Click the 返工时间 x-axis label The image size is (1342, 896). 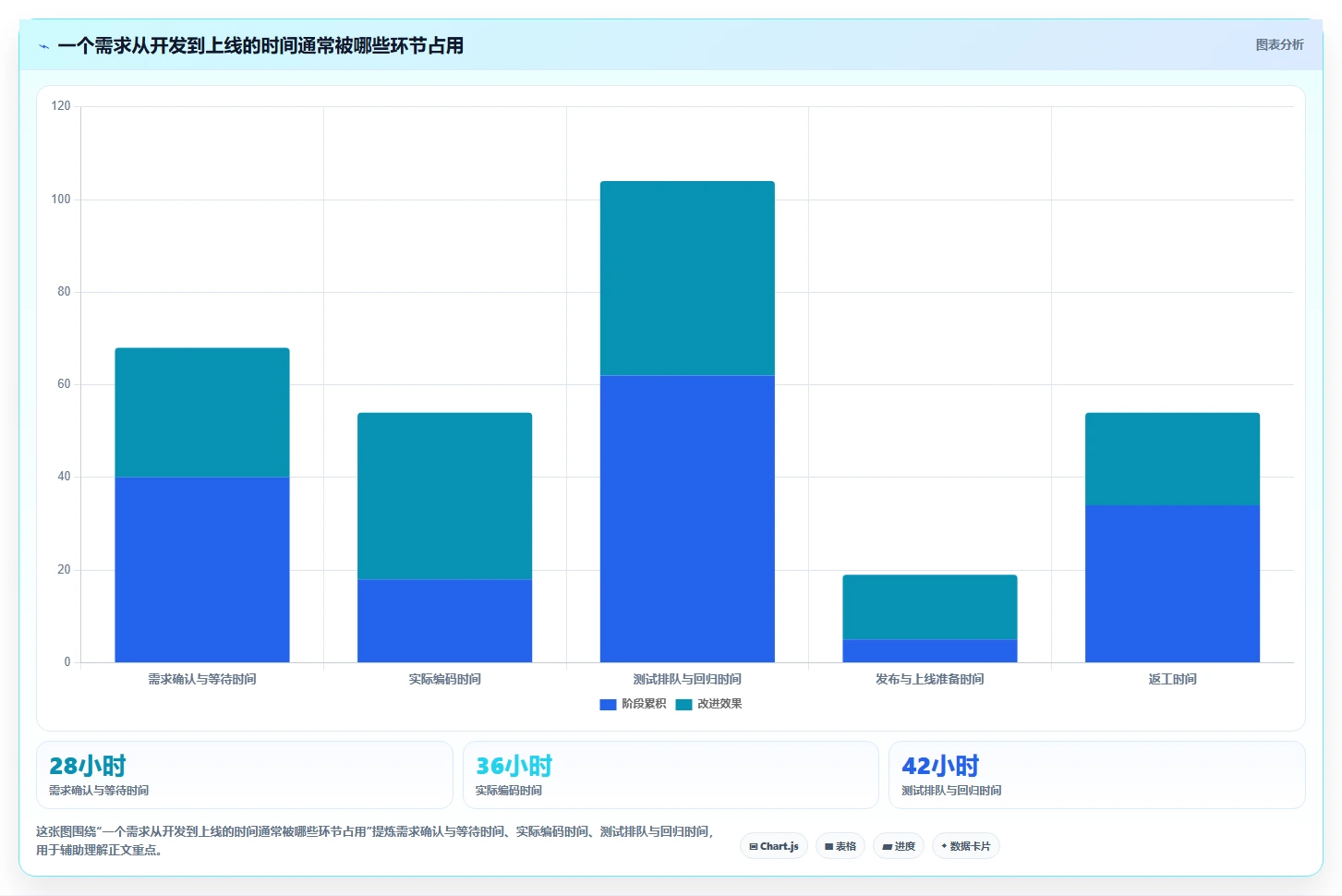[x=1172, y=679]
